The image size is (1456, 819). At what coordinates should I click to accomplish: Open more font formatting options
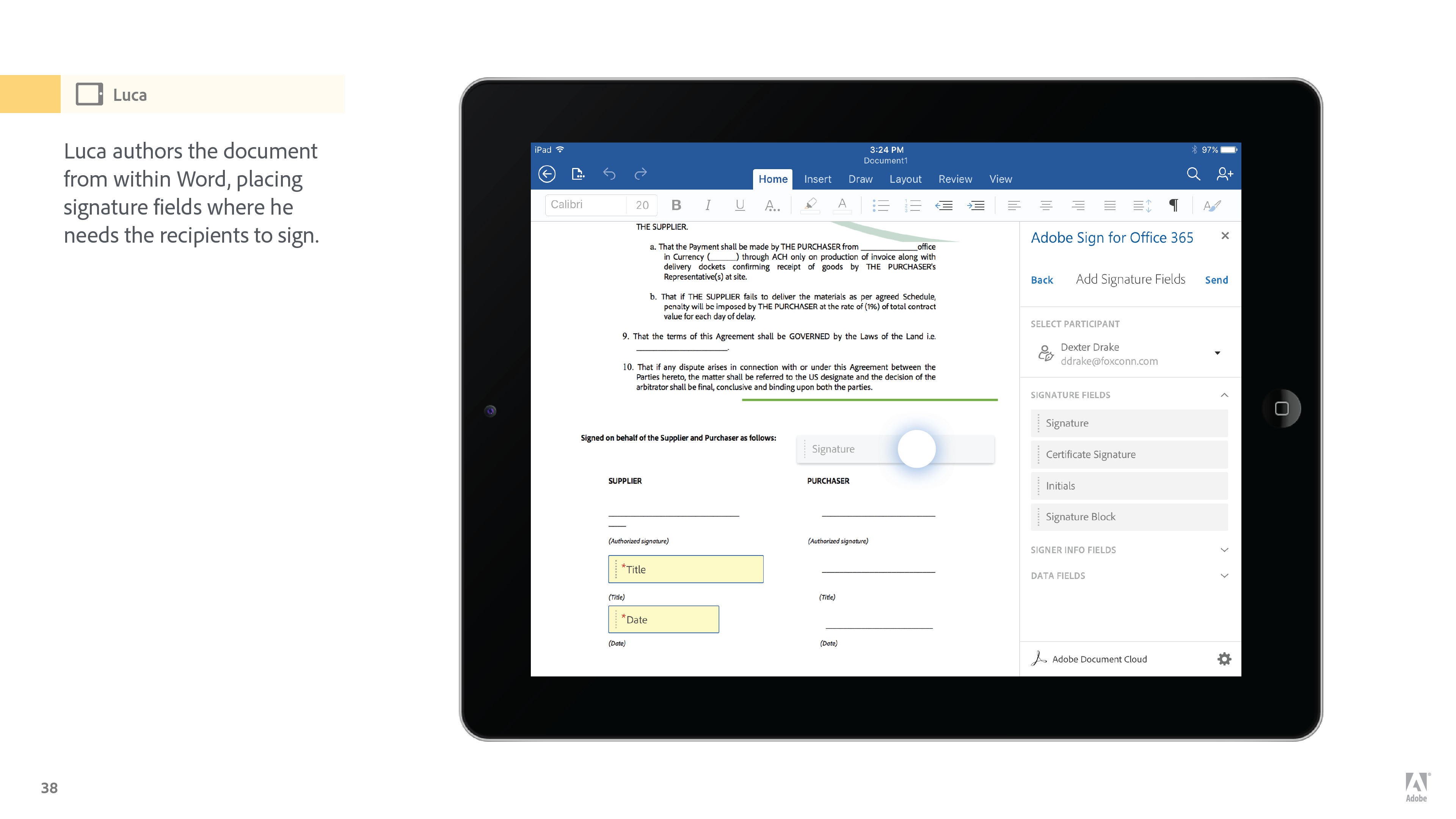click(x=772, y=205)
